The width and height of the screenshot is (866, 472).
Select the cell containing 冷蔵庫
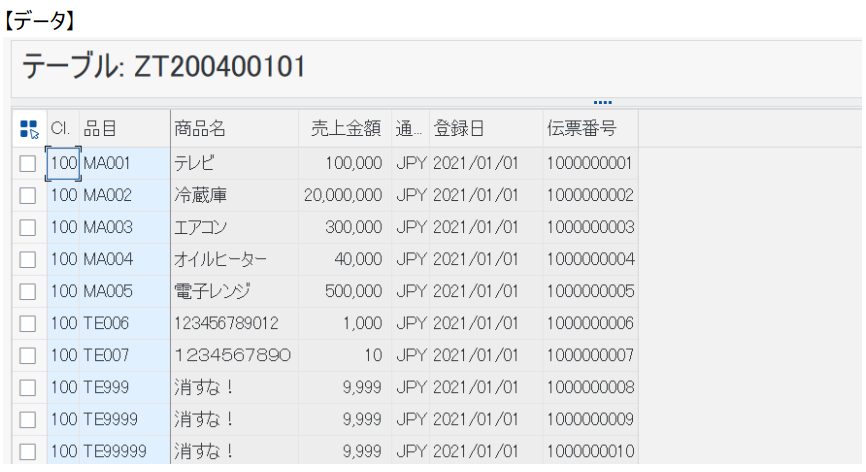[x=235, y=195]
